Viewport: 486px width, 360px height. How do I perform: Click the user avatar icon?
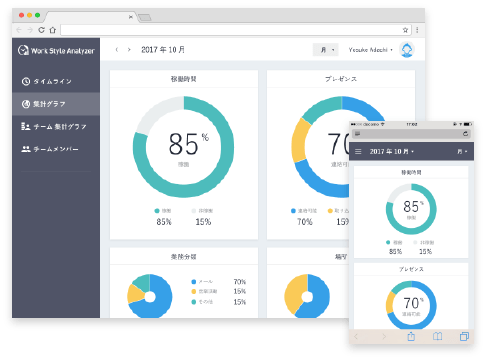pyautogui.click(x=407, y=50)
